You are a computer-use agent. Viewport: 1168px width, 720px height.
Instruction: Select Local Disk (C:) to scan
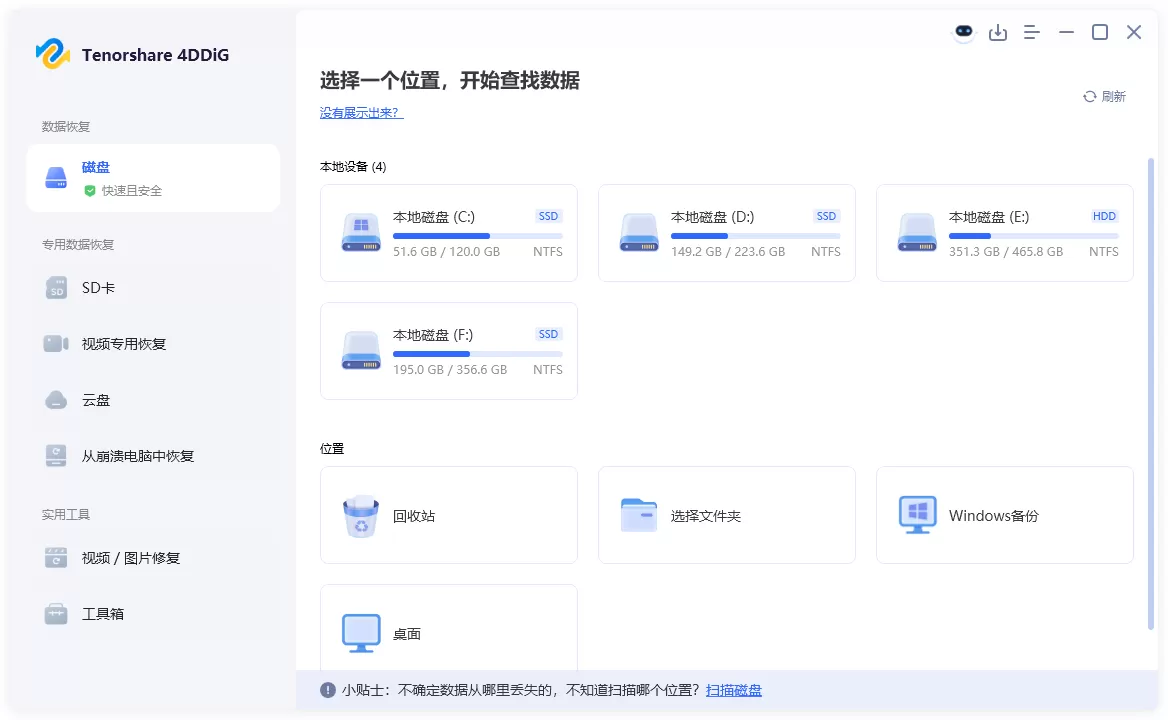[x=448, y=233]
